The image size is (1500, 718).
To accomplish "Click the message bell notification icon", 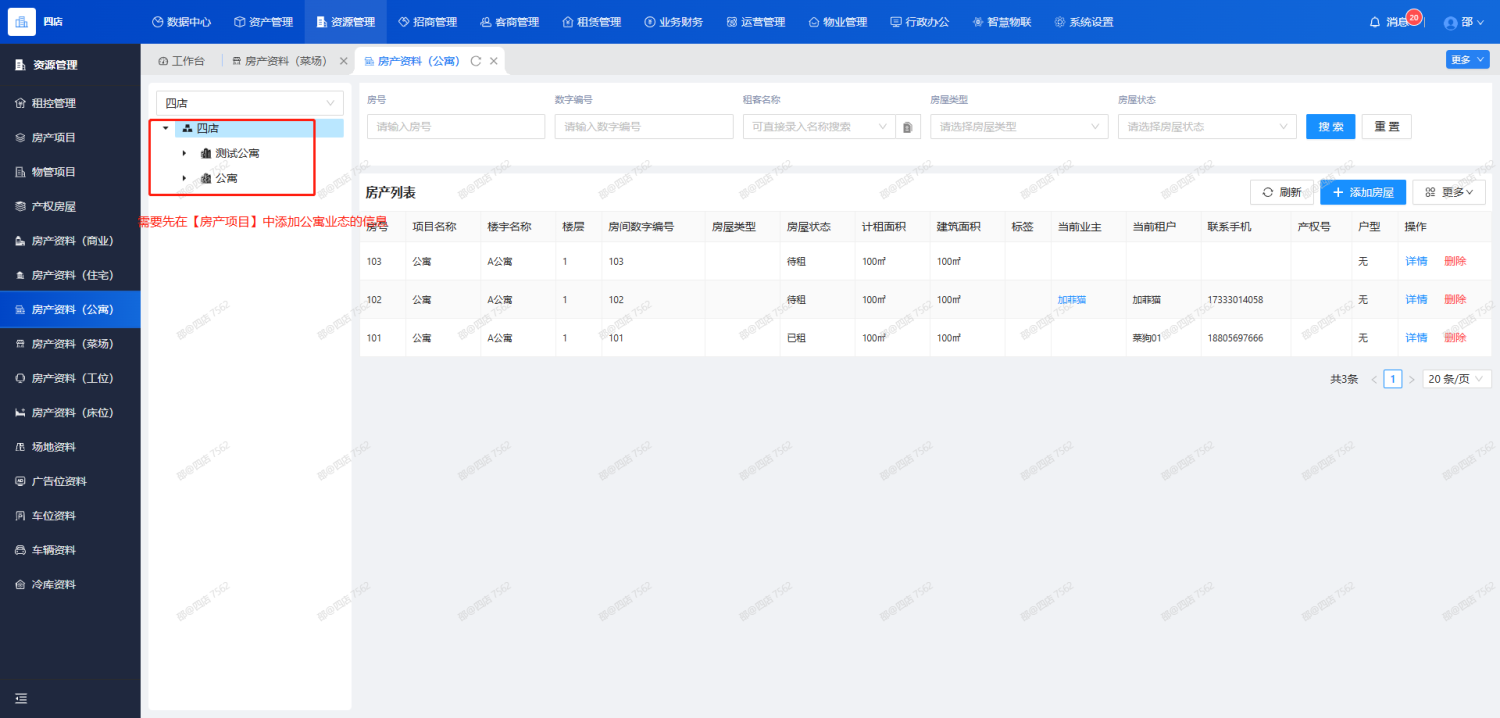I will [1375, 22].
